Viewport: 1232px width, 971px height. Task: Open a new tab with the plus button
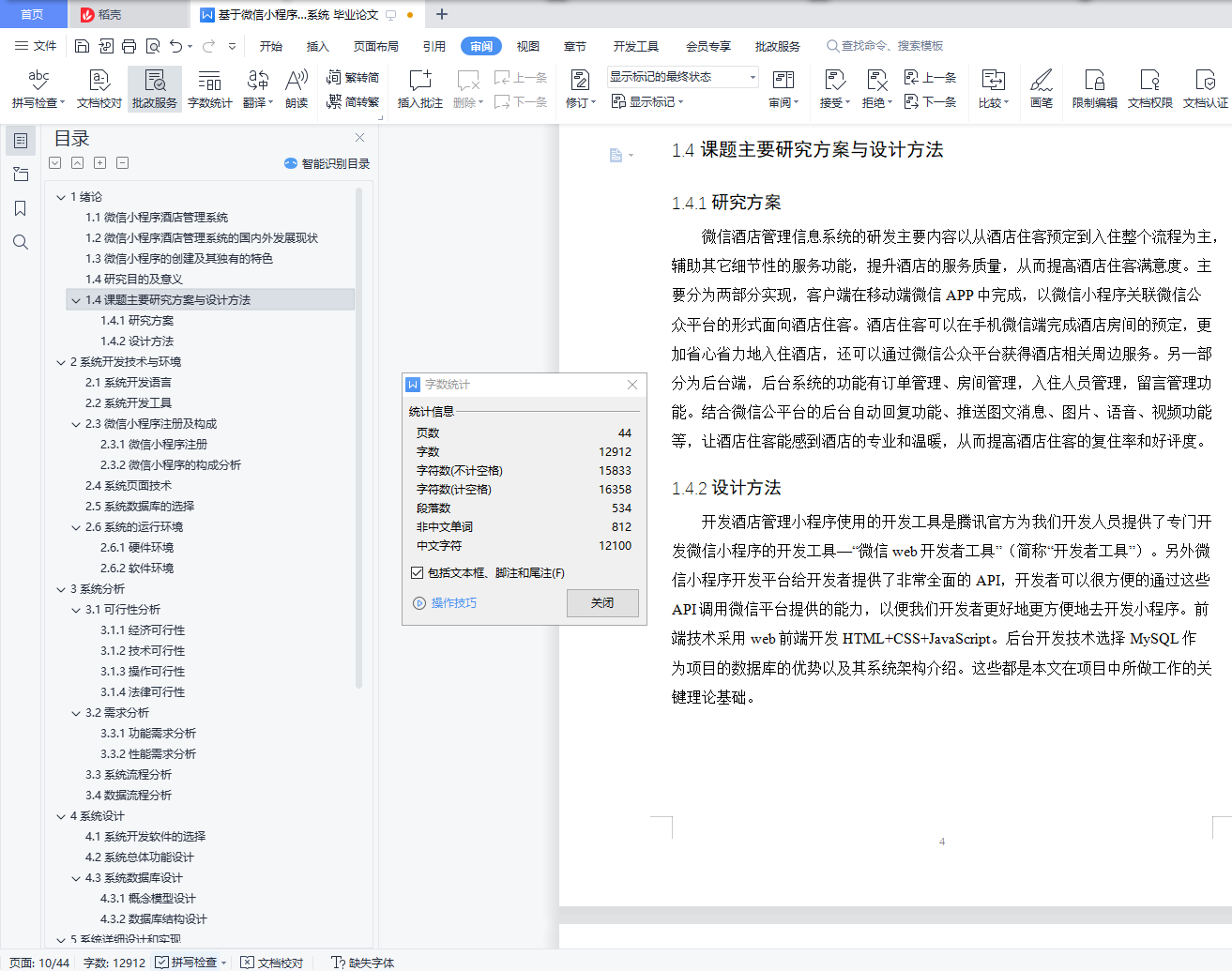[442, 14]
